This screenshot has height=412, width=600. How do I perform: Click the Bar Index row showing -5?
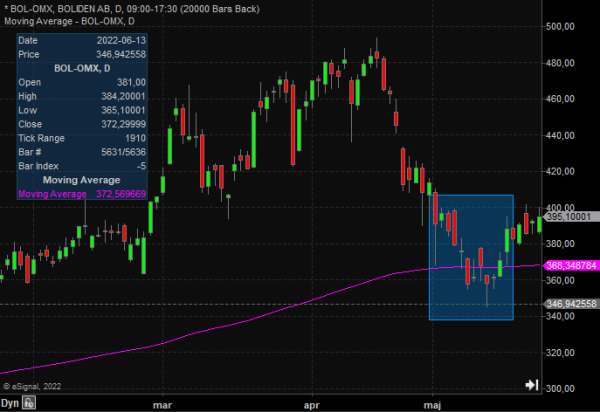pyautogui.click(x=82, y=166)
